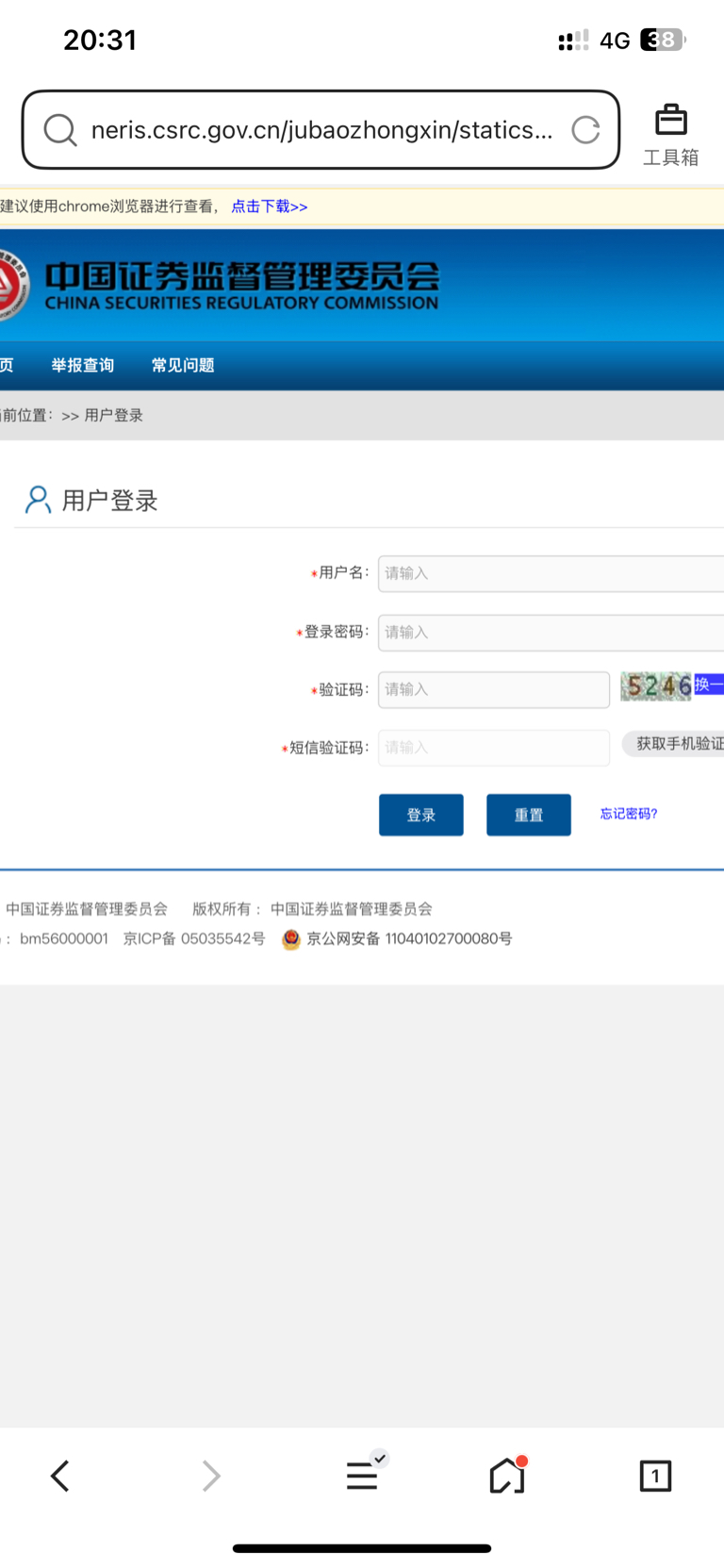
Task: Open the 举报查询 menu item
Action: pos(83,365)
